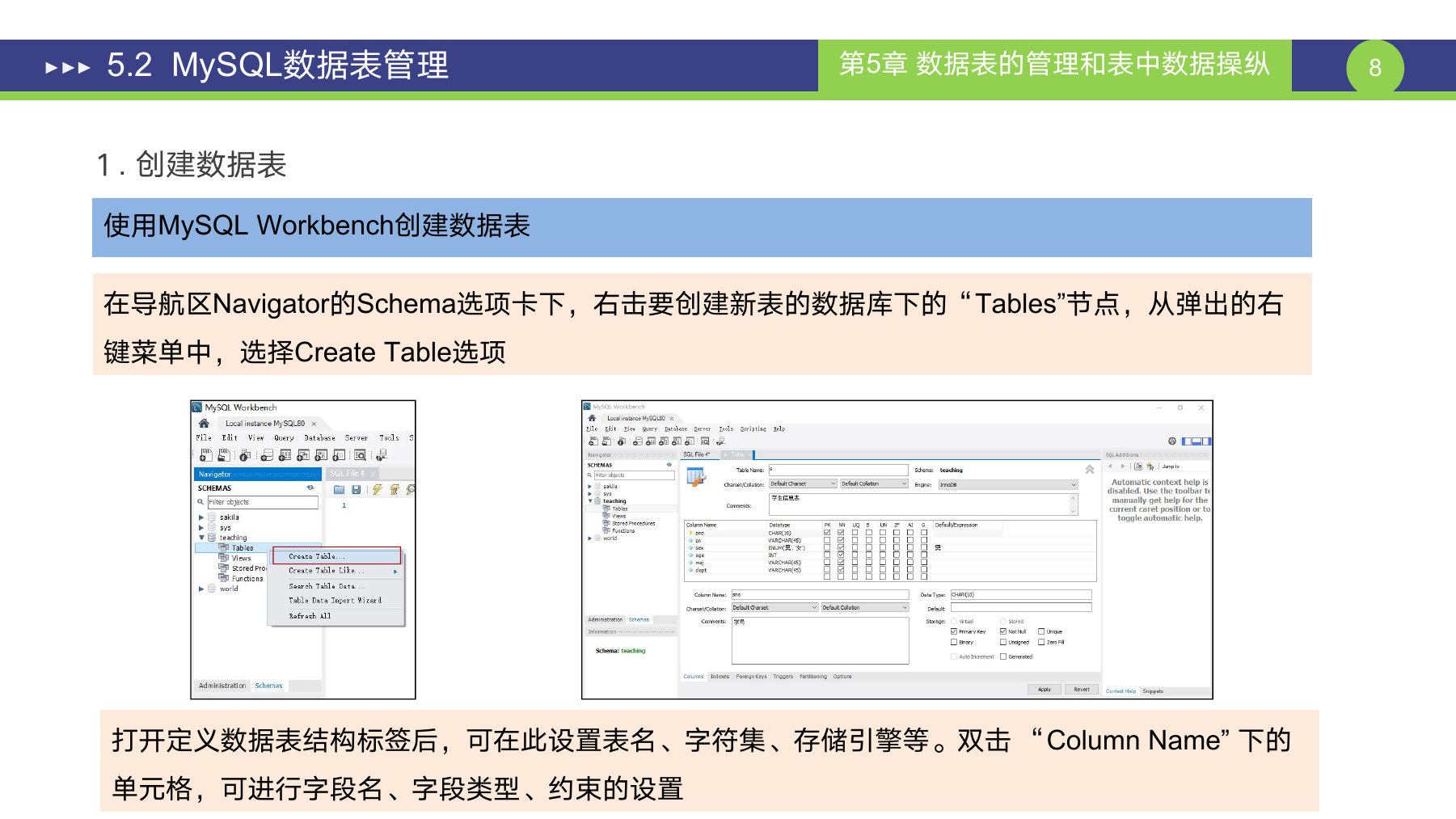Refresh schemas icon beside SCHEMAS in the context-menu window

(310, 488)
